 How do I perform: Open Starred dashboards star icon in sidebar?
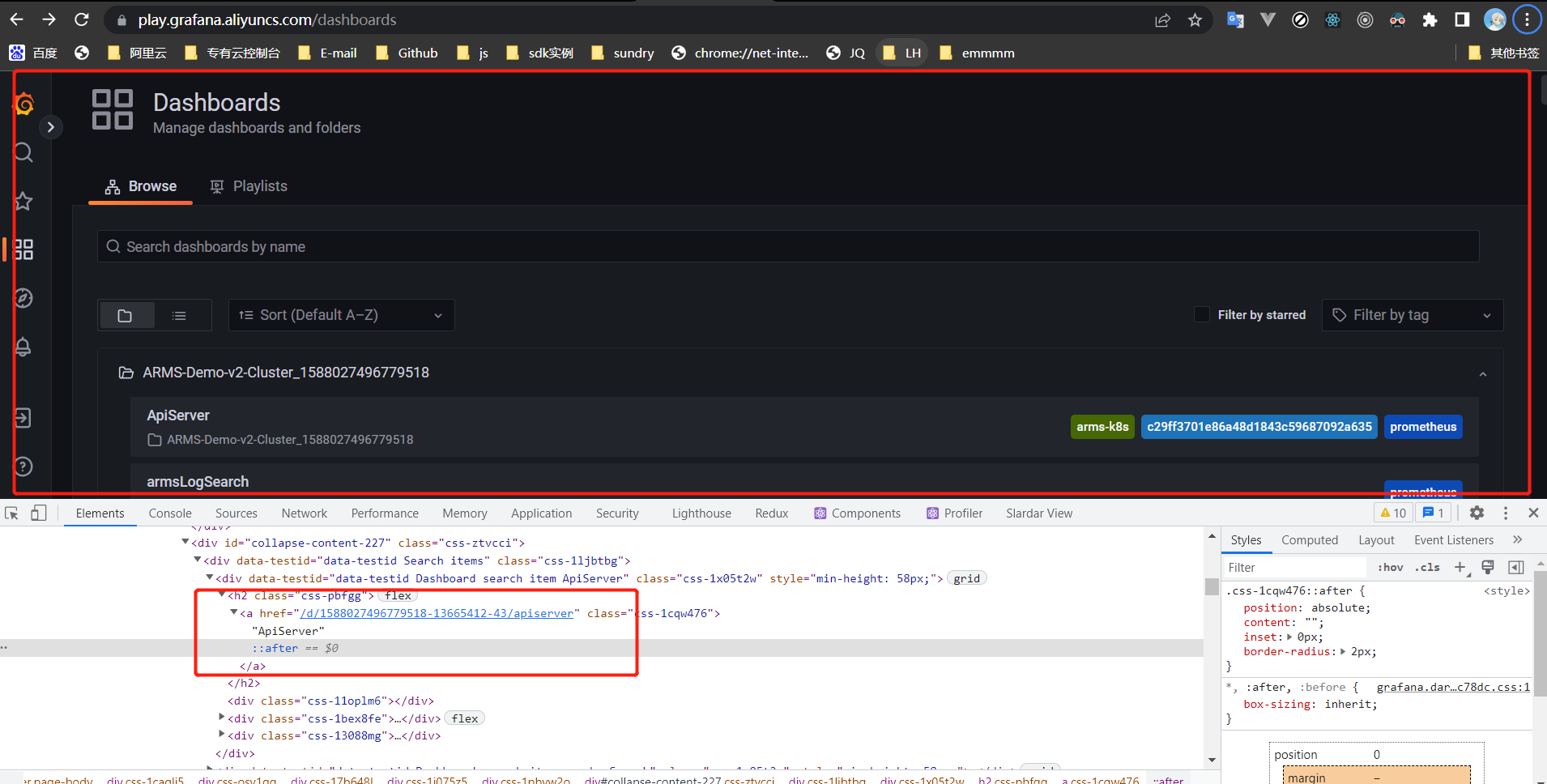(x=23, y=201)
